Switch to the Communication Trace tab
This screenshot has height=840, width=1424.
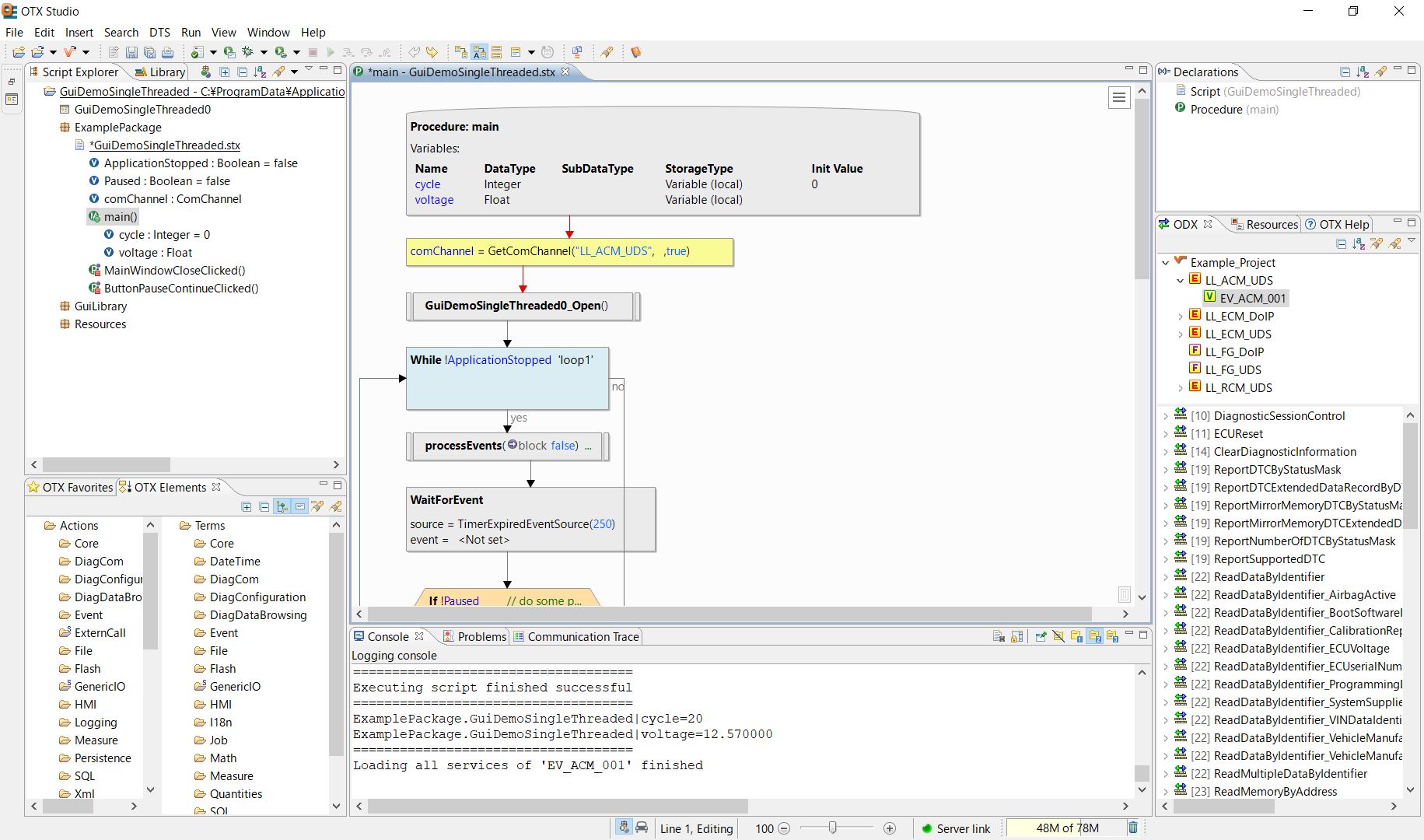pos(583,636)
